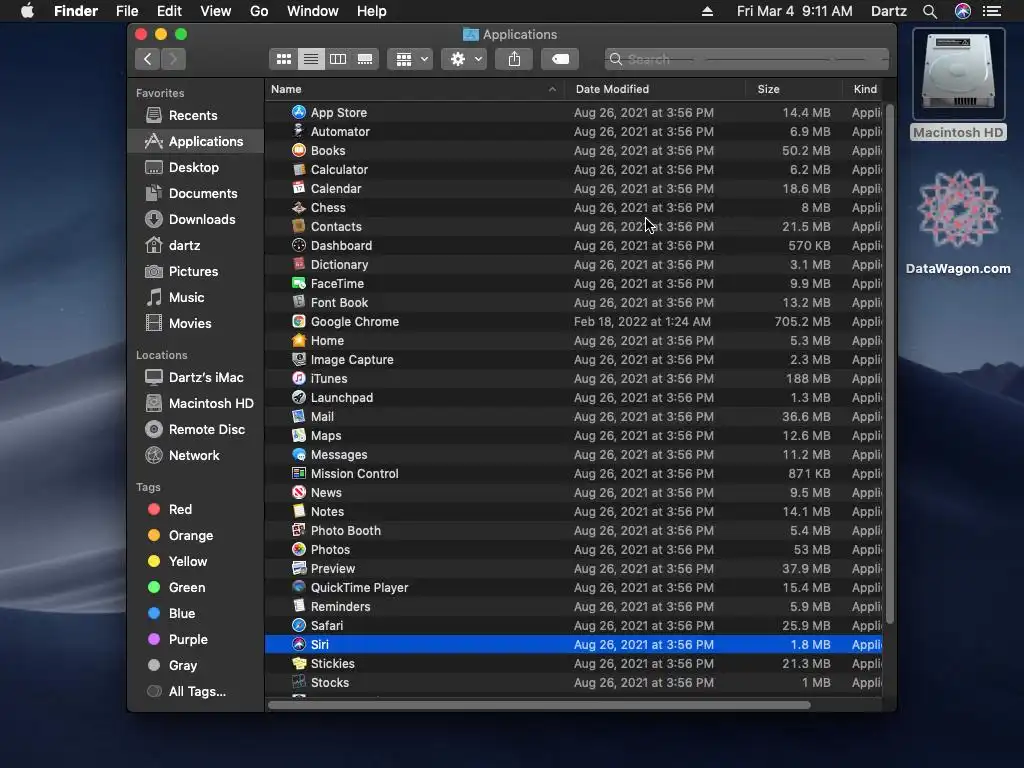
Task: Switch to gallery view in Finder toolbar
Action: tap(365, 59)
